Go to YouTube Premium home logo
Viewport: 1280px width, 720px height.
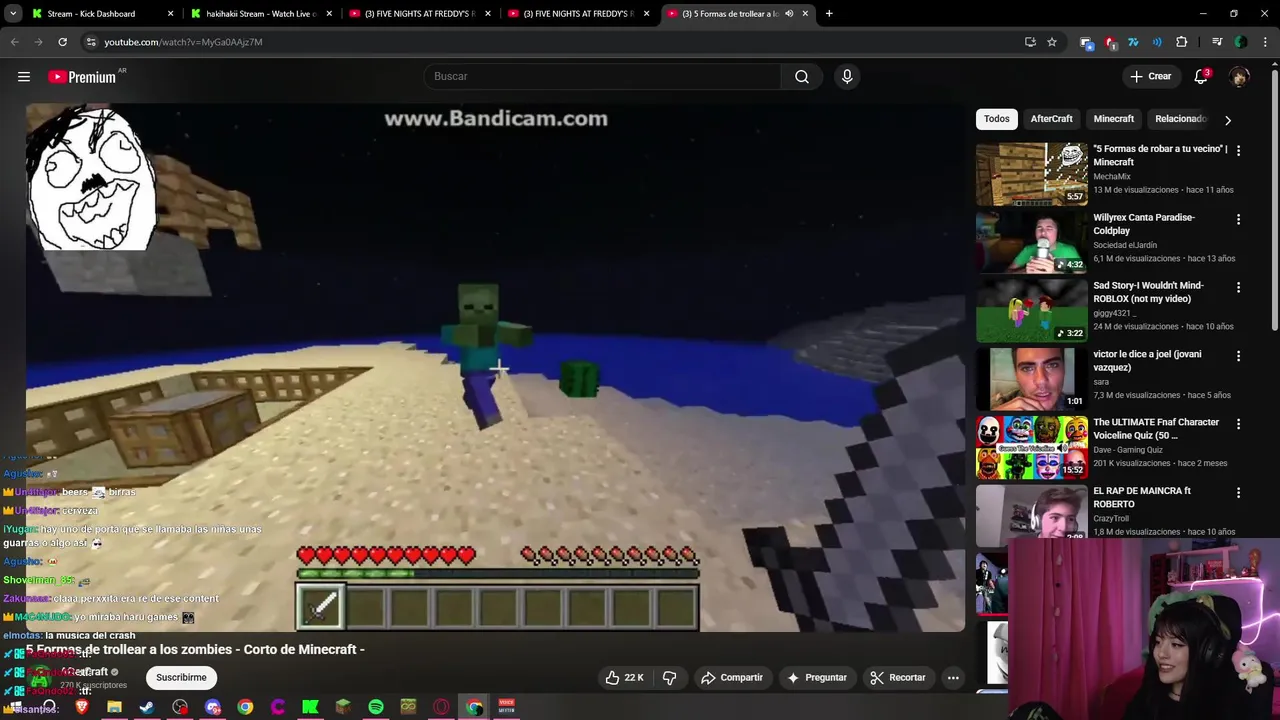click(82, 77)
